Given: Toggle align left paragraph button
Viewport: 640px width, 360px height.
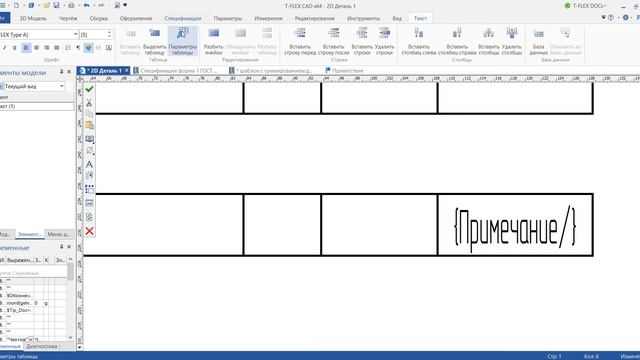Looking at the screenshot, I should click(26, 48).
